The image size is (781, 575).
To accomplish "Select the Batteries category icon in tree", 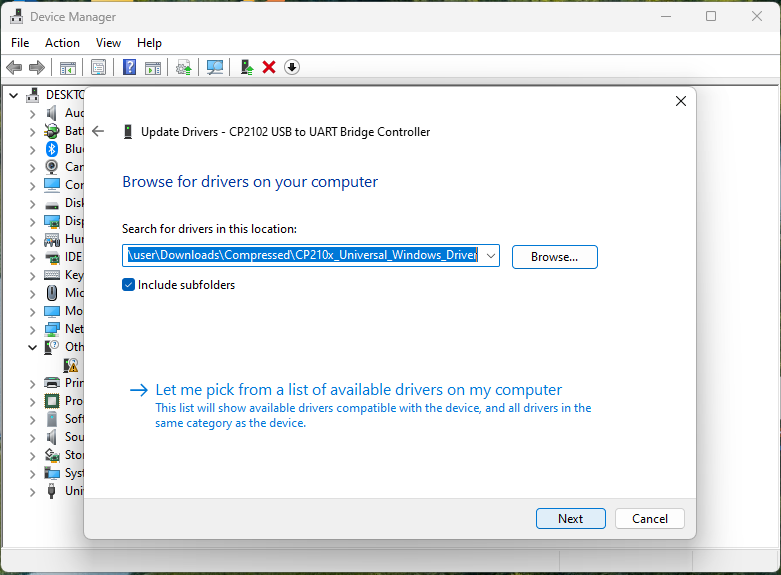I will coord(52,131).
